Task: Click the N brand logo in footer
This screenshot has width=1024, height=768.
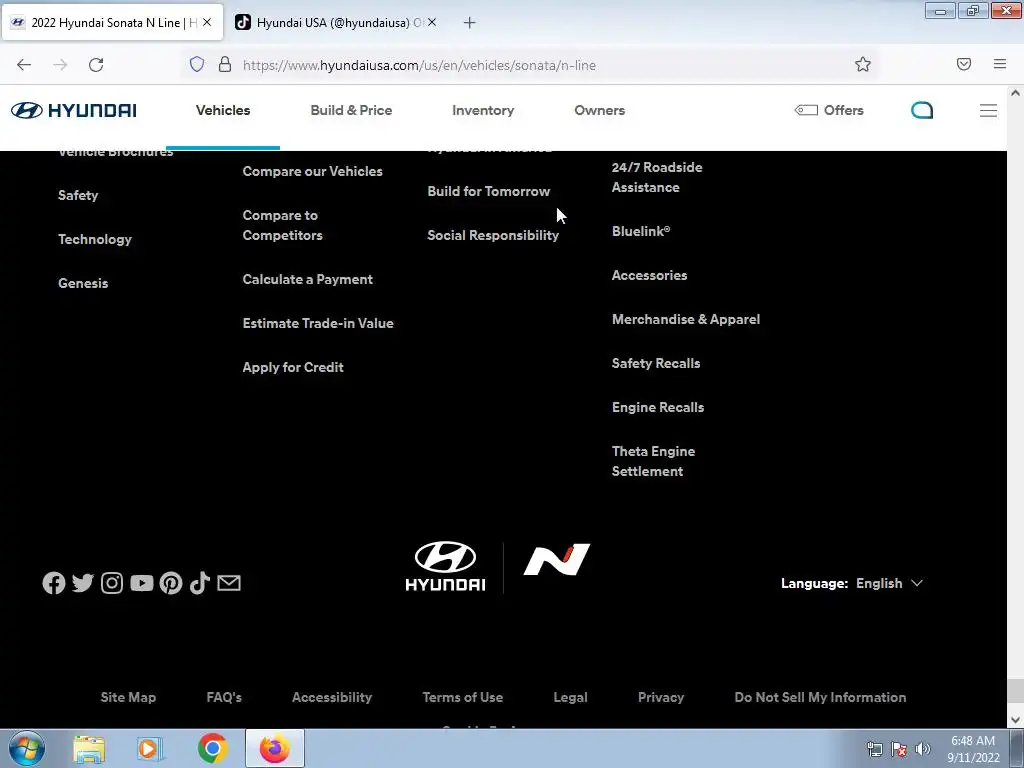Action: (x=556, y=560)
